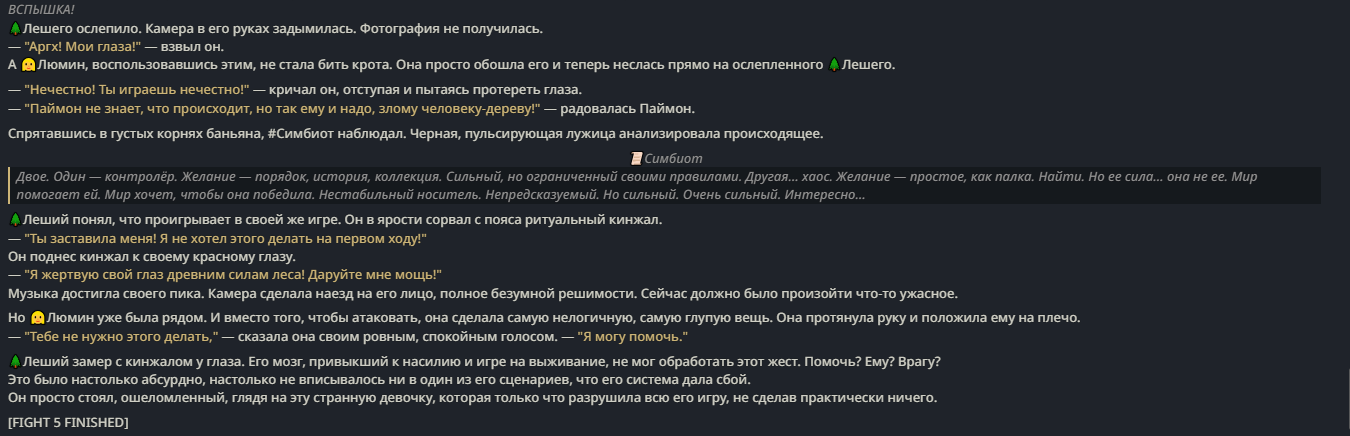Image resolution: width=1350 pixels, height=436 pixels.
Task: Click the quote "Я жертвую свой глаз"
Action: [233, 274]
